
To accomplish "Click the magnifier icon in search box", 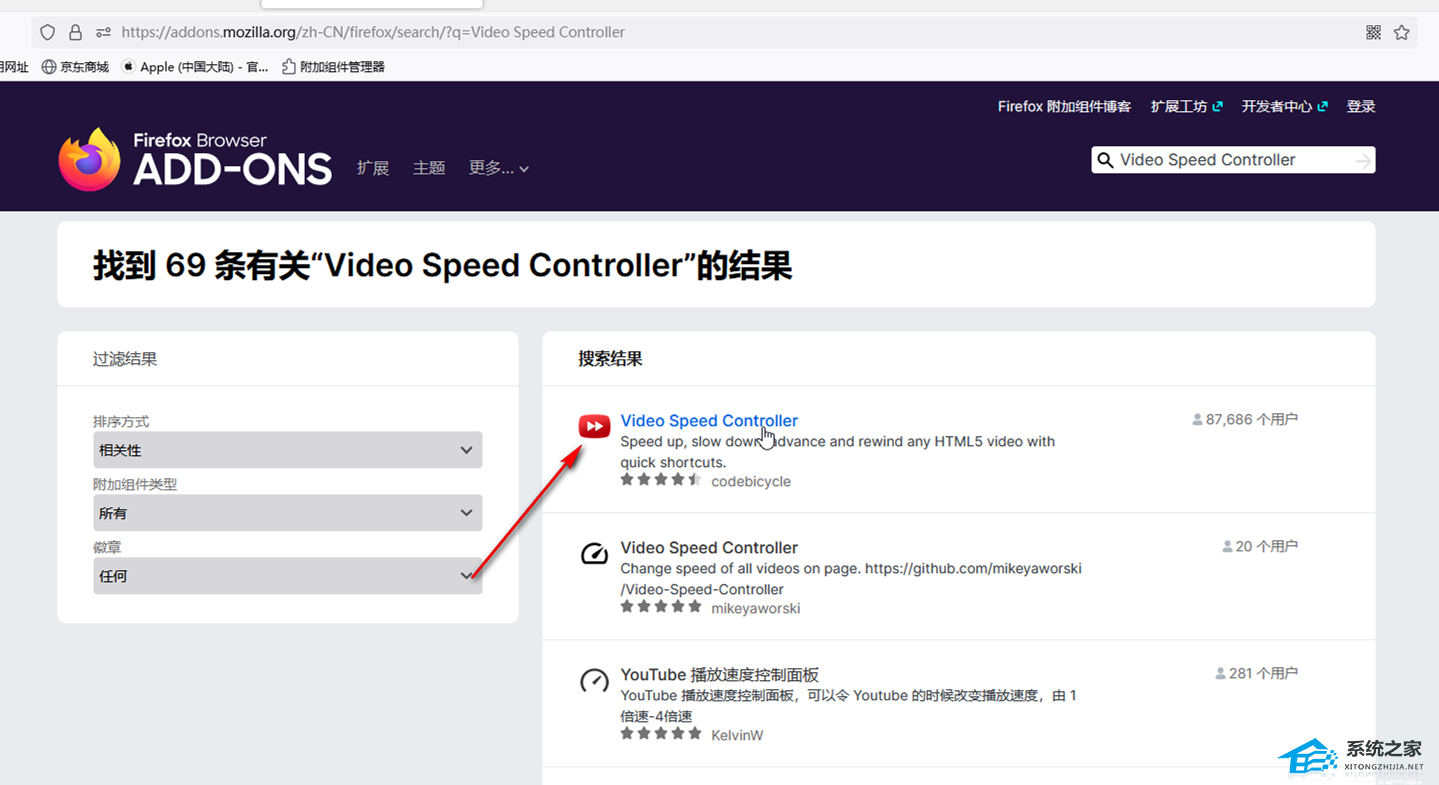I will (1105, 160).
